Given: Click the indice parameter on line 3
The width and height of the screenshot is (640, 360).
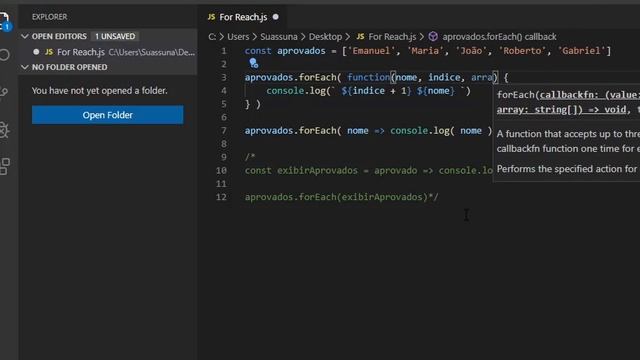Looking at the screenshot, I should pyautogui.click(x=444, y=77).
